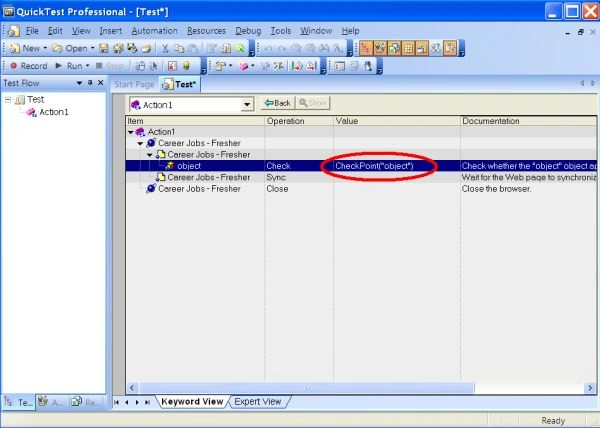Click the horizontal scrollbar thumb in grid
This screenshot has height=428, width=600.
307,388
